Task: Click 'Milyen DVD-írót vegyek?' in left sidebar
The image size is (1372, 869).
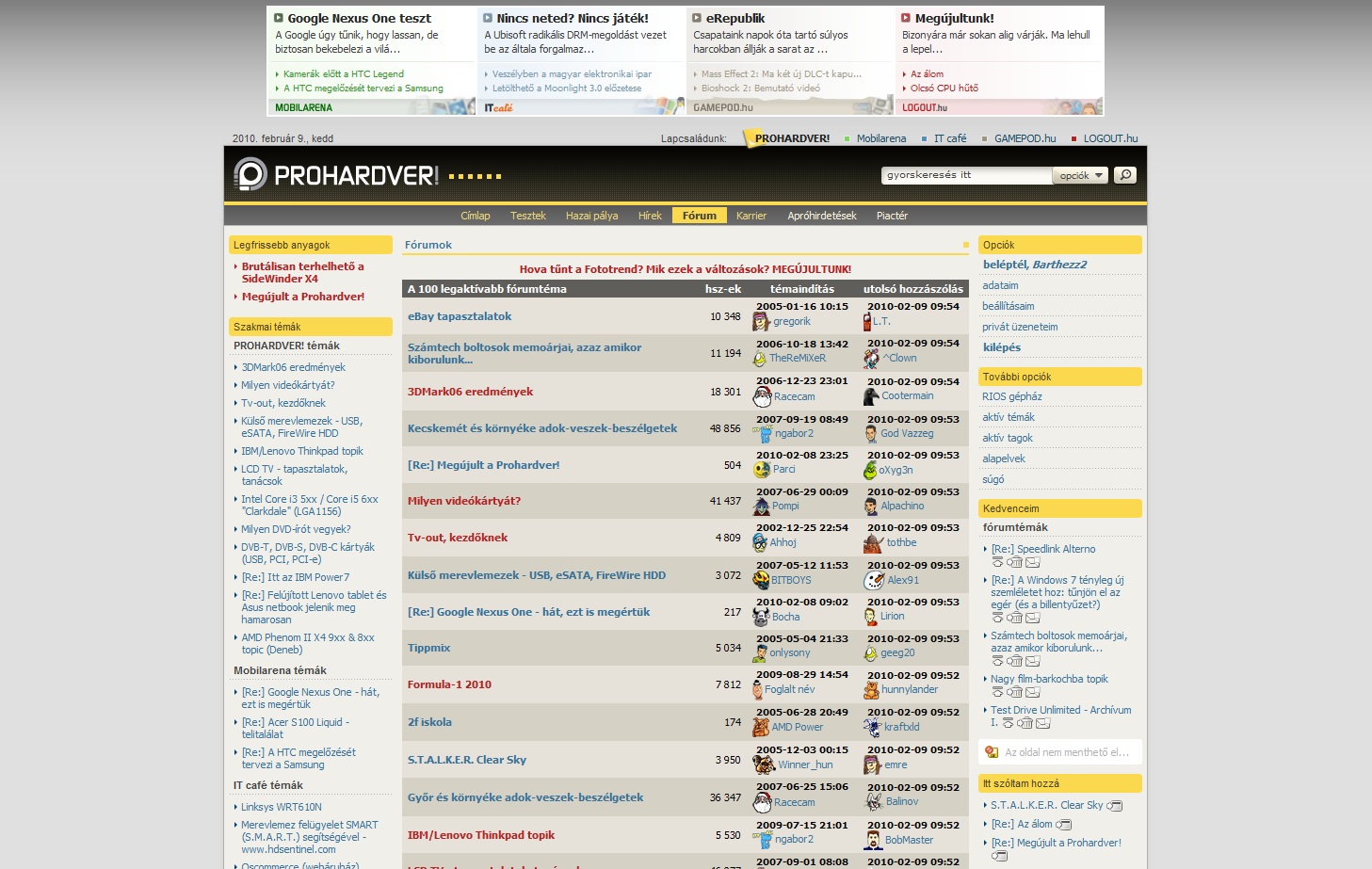Action: (296, 529)
